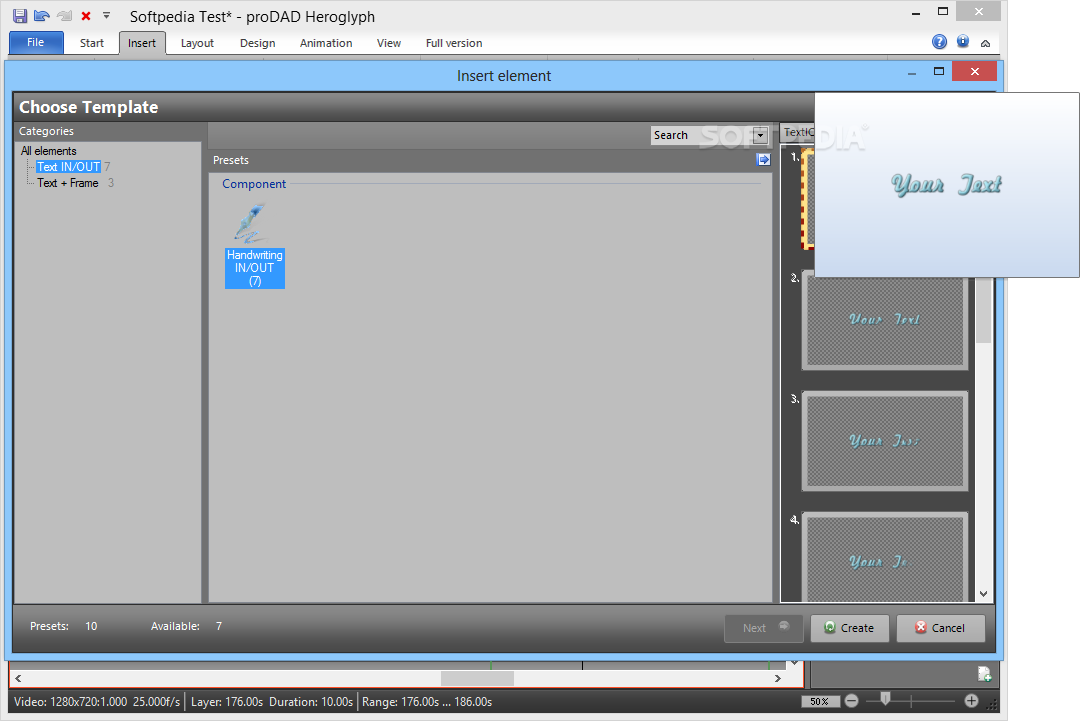Image resolution: width=1080 pixels, height=721 pixels.
Task: Click the 50% zoom value field
Action: (x=820, y=702)
